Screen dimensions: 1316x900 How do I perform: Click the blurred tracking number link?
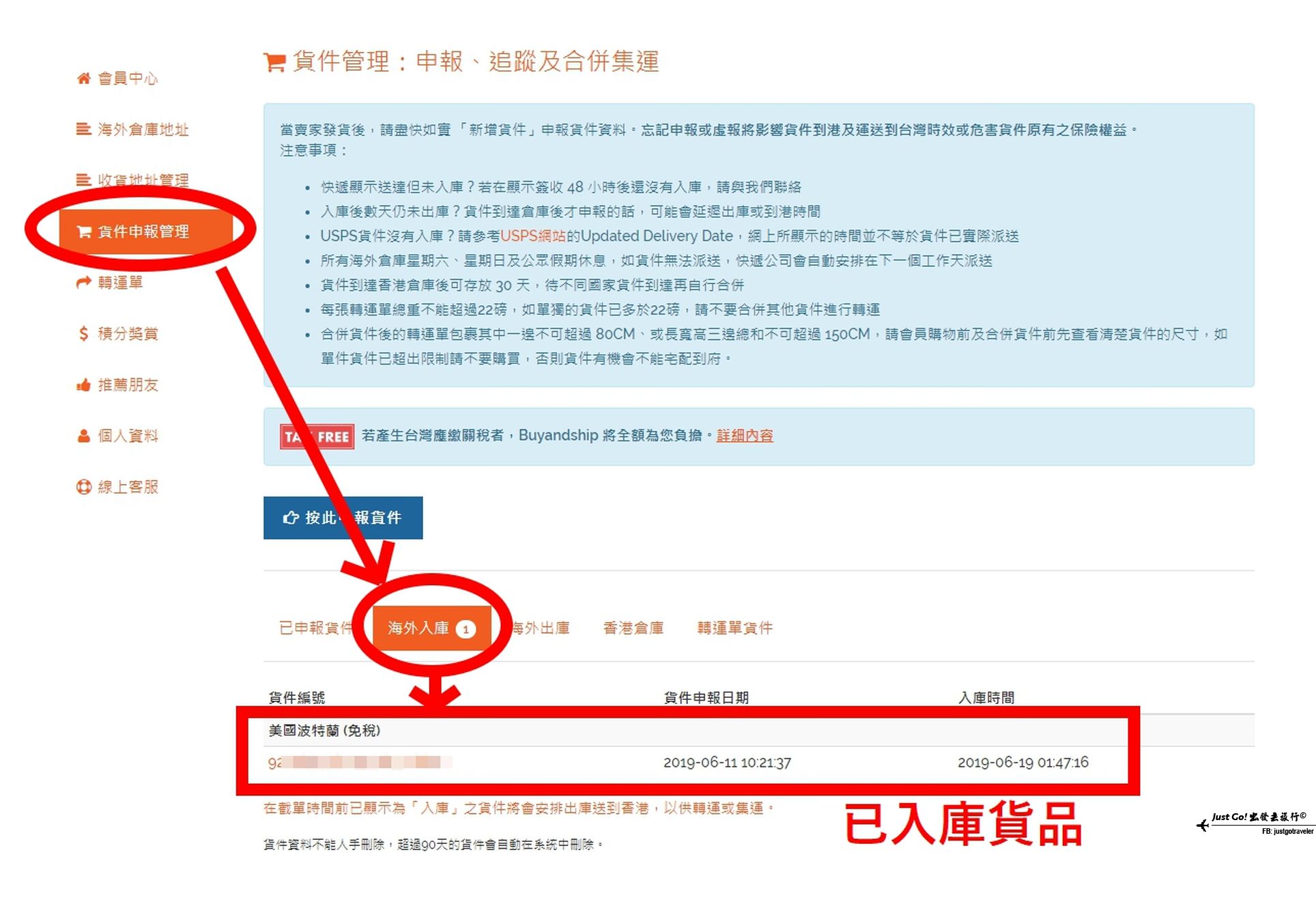click(360, 763)
